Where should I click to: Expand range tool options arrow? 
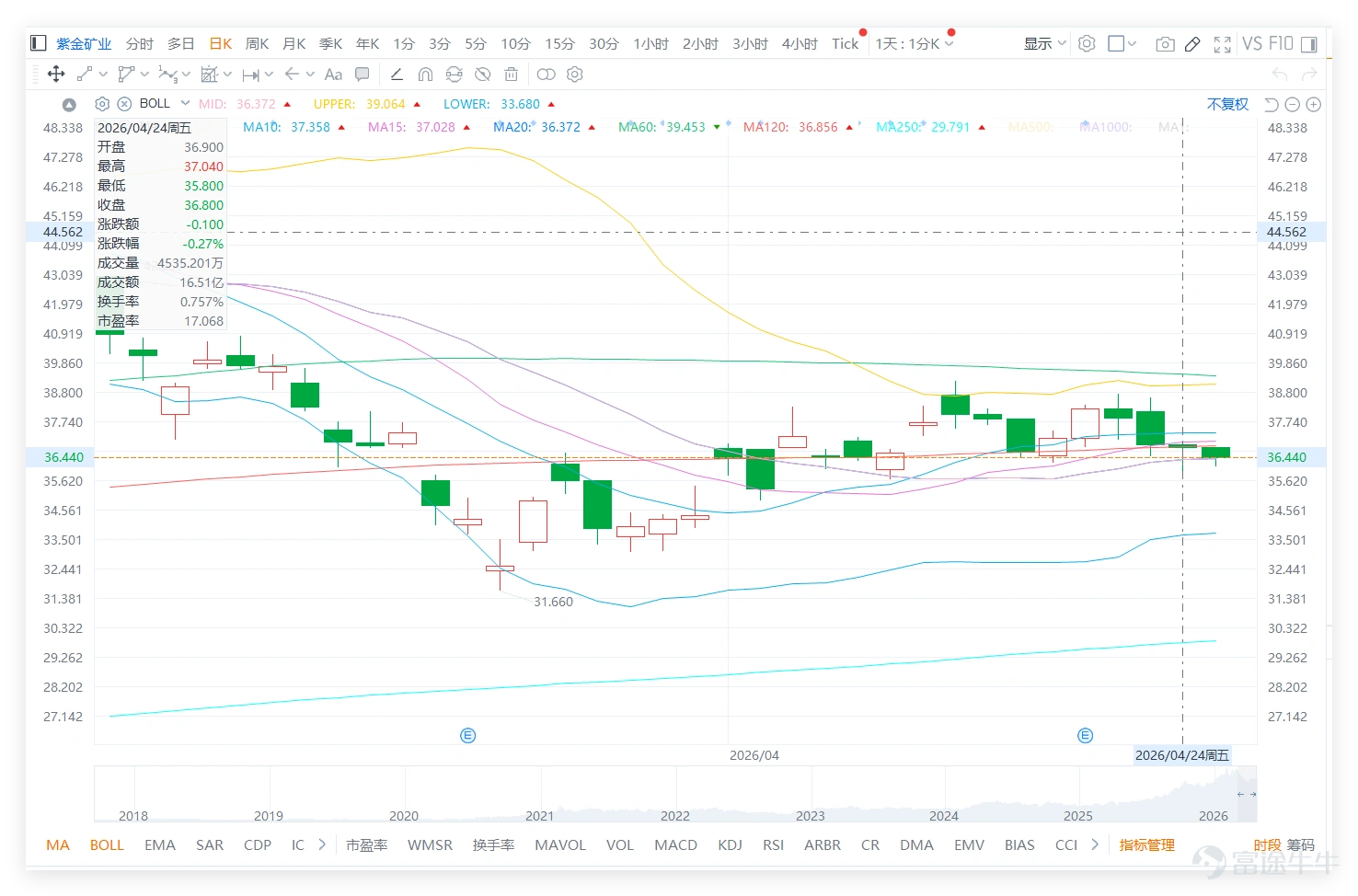(269, 75)
